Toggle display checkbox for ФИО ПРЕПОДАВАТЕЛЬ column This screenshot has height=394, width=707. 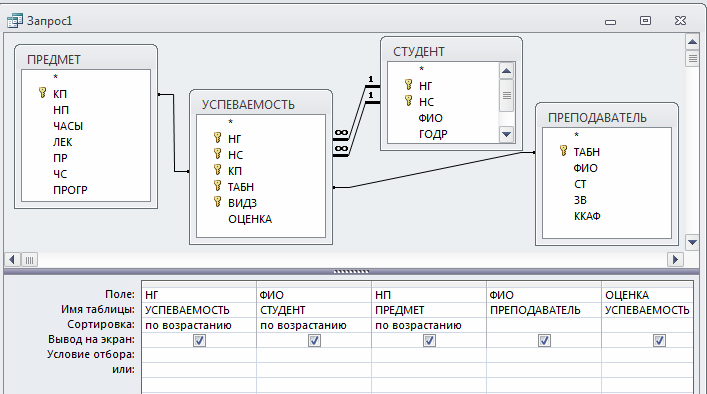coord(544,340)
